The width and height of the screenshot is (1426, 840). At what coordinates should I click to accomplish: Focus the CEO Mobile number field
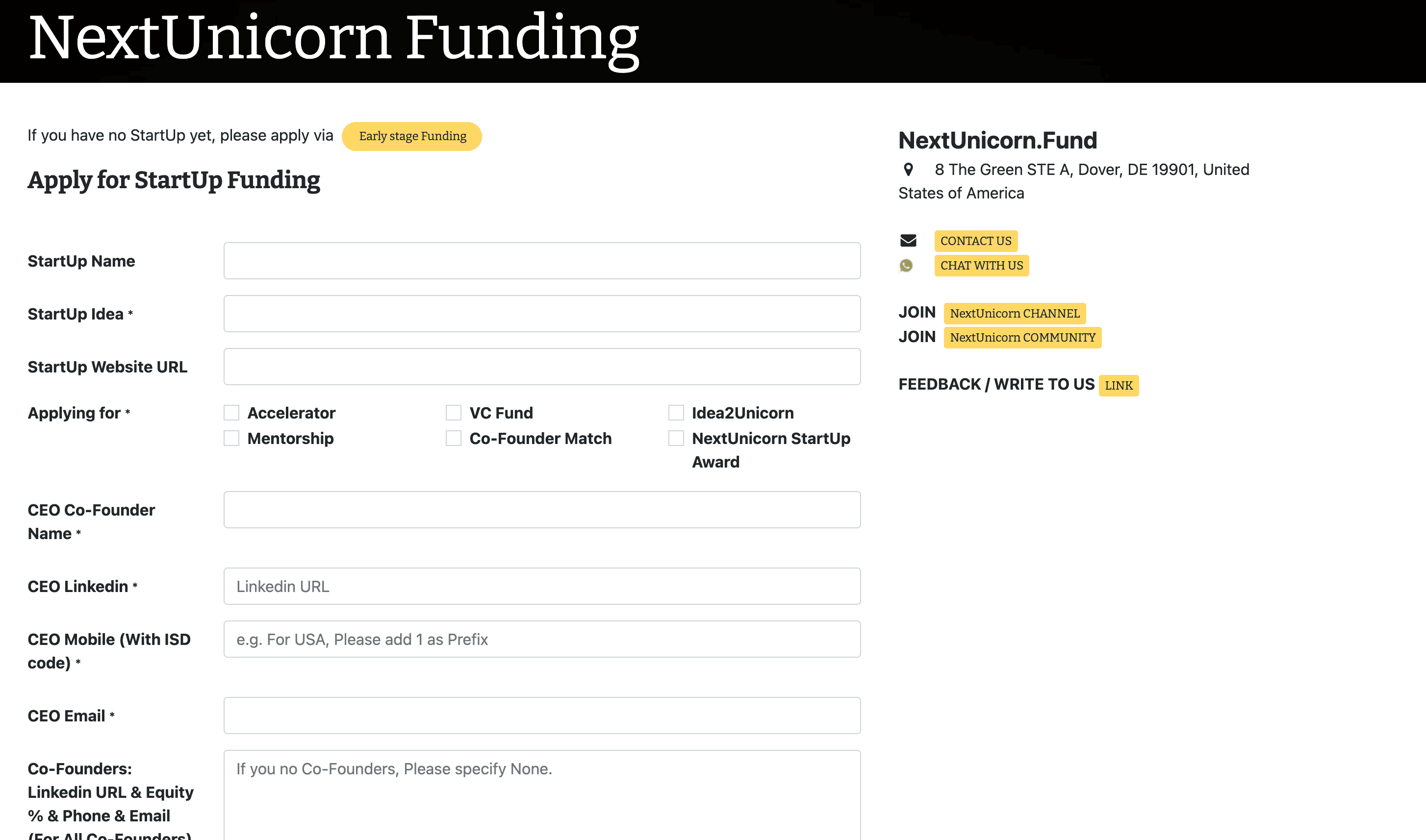[x=542, y=639]
